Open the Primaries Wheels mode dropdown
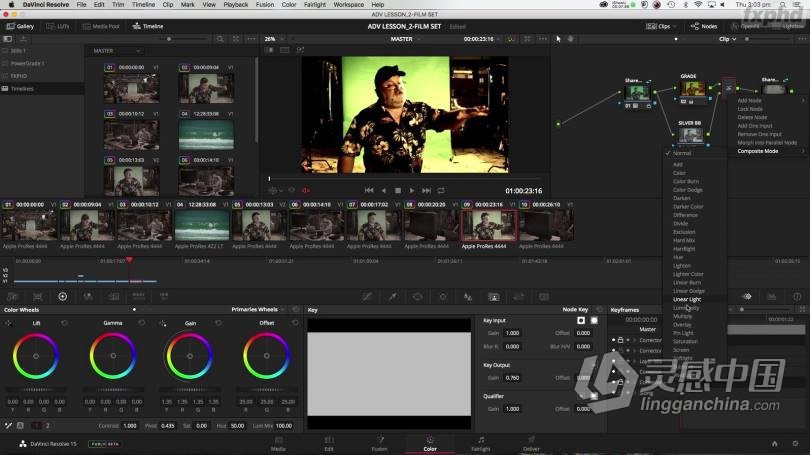The image size is (810, 455). [256, 310]
